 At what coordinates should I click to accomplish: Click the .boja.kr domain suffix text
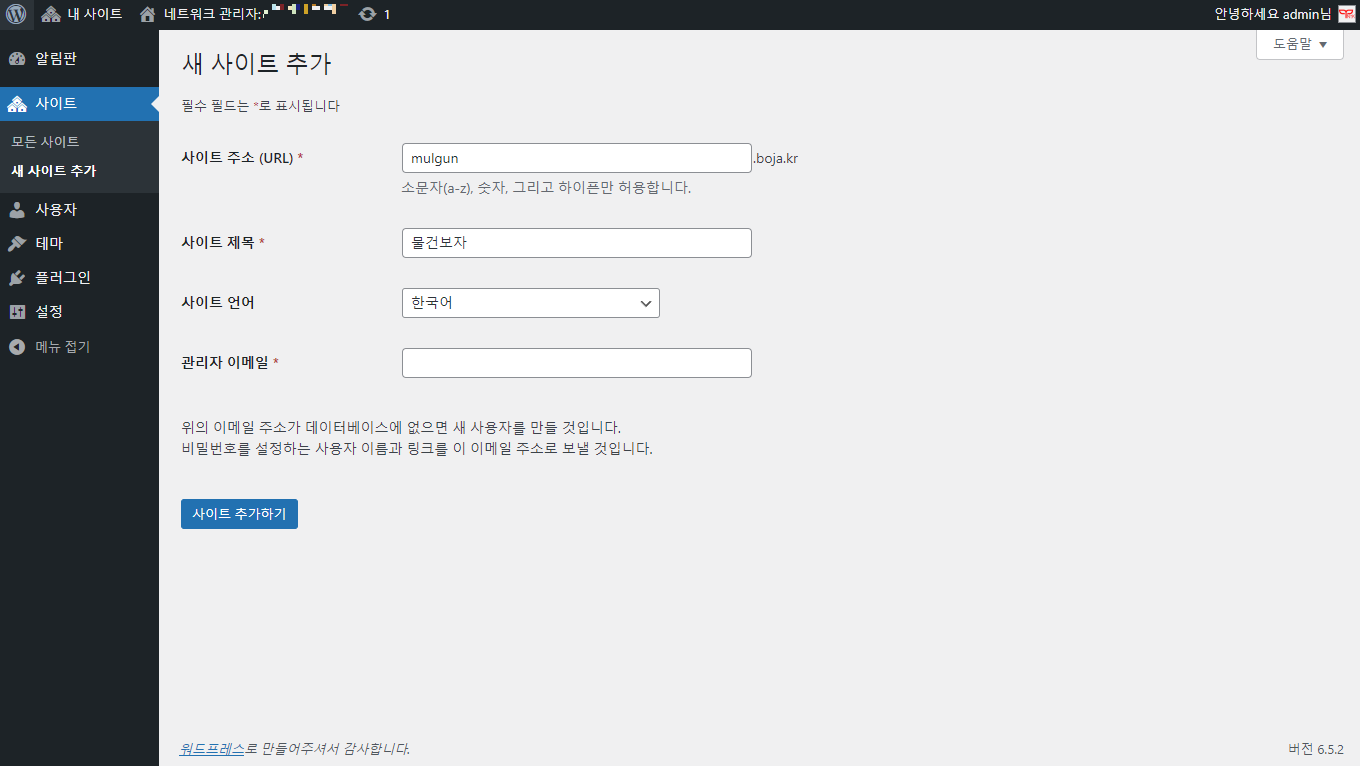point(776,158)
